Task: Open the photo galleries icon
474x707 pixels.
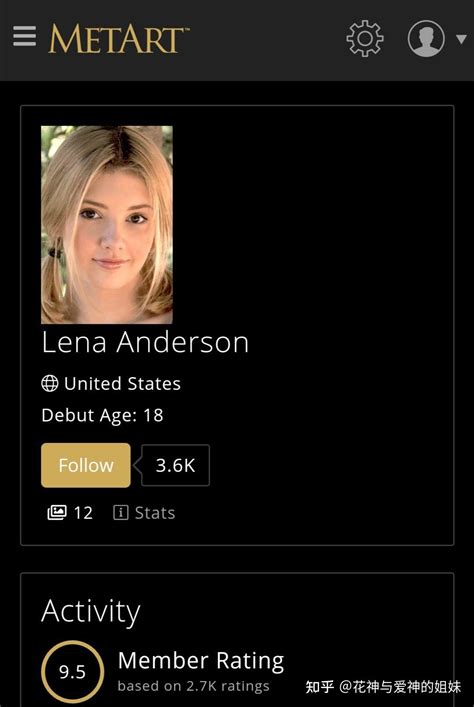Action: pos(57,513)
